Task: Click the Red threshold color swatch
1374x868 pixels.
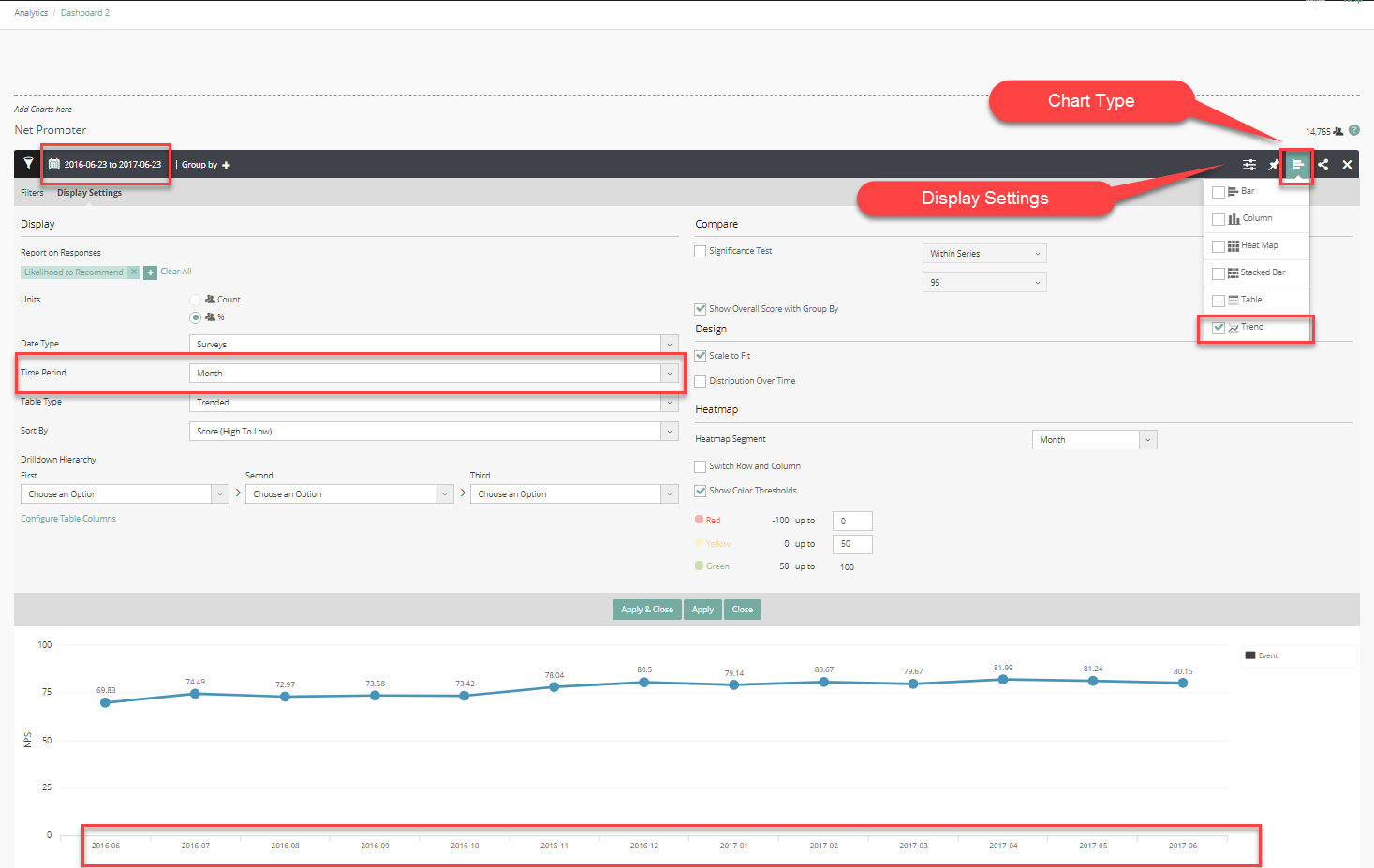Action: point(699,520)
